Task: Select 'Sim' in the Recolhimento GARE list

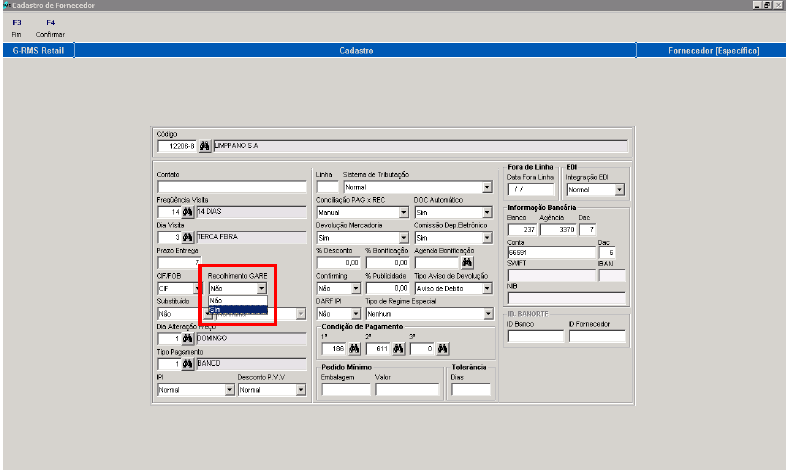Action: pos(238,309)
